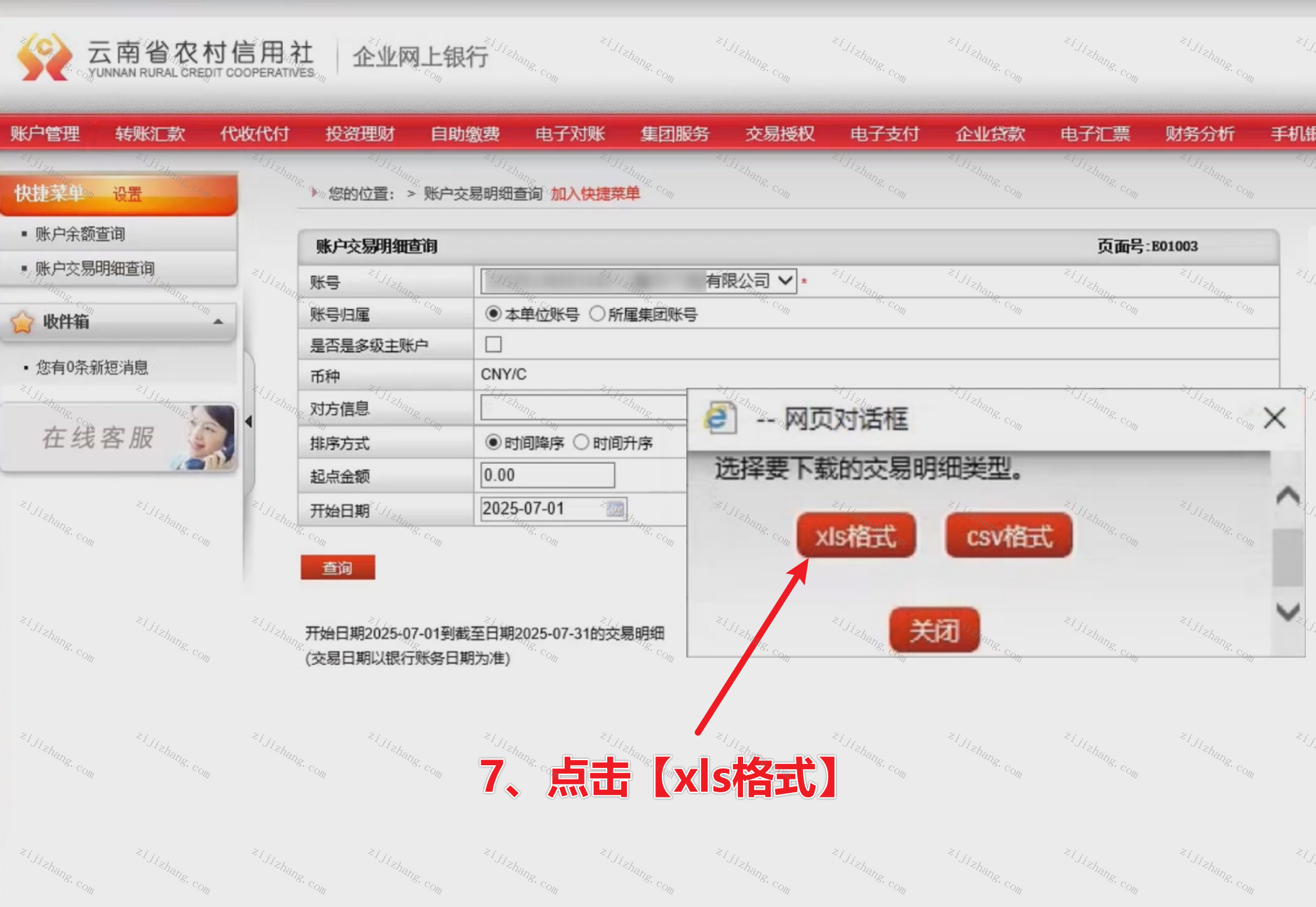Viewport: 1316px width, 907px height.
Task: Click the calendar icon beside start date
Action: point(615,510)
